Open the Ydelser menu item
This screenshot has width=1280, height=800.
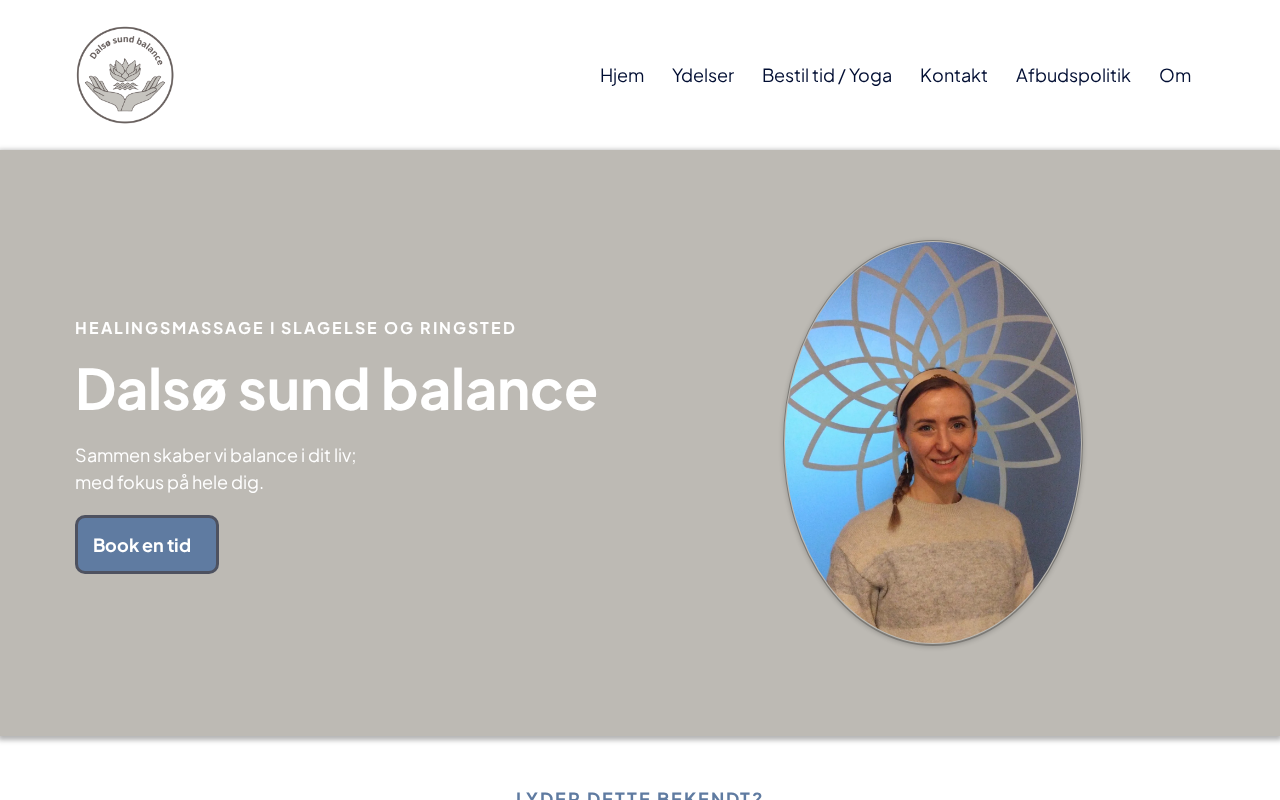click(703, 75)
